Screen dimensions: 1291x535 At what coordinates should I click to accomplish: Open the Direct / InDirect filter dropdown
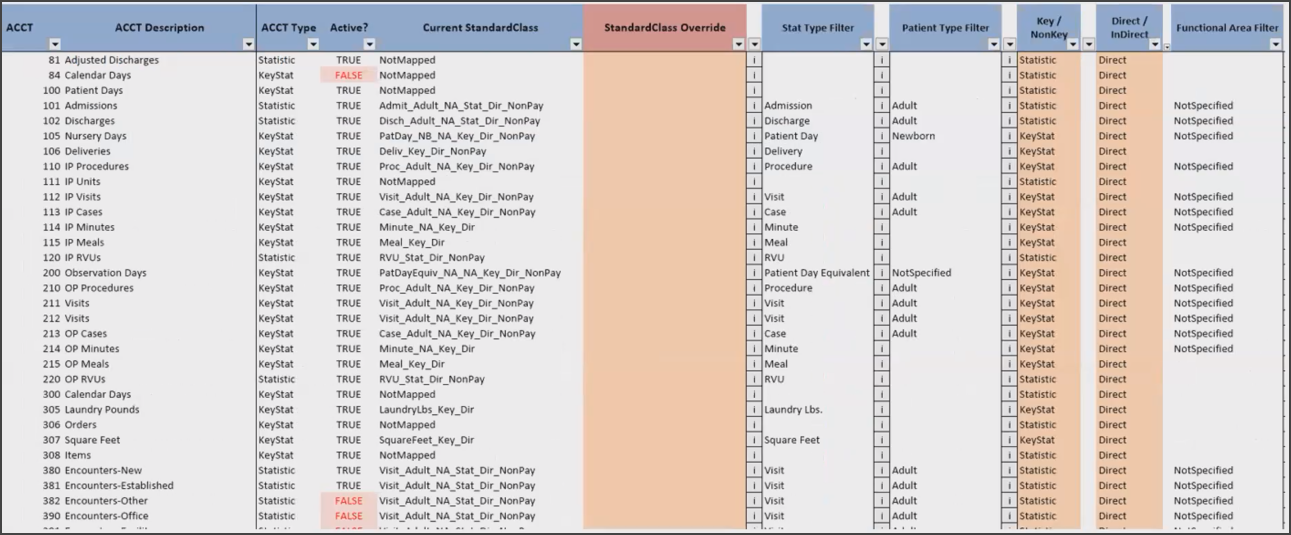pos(1155,44)
